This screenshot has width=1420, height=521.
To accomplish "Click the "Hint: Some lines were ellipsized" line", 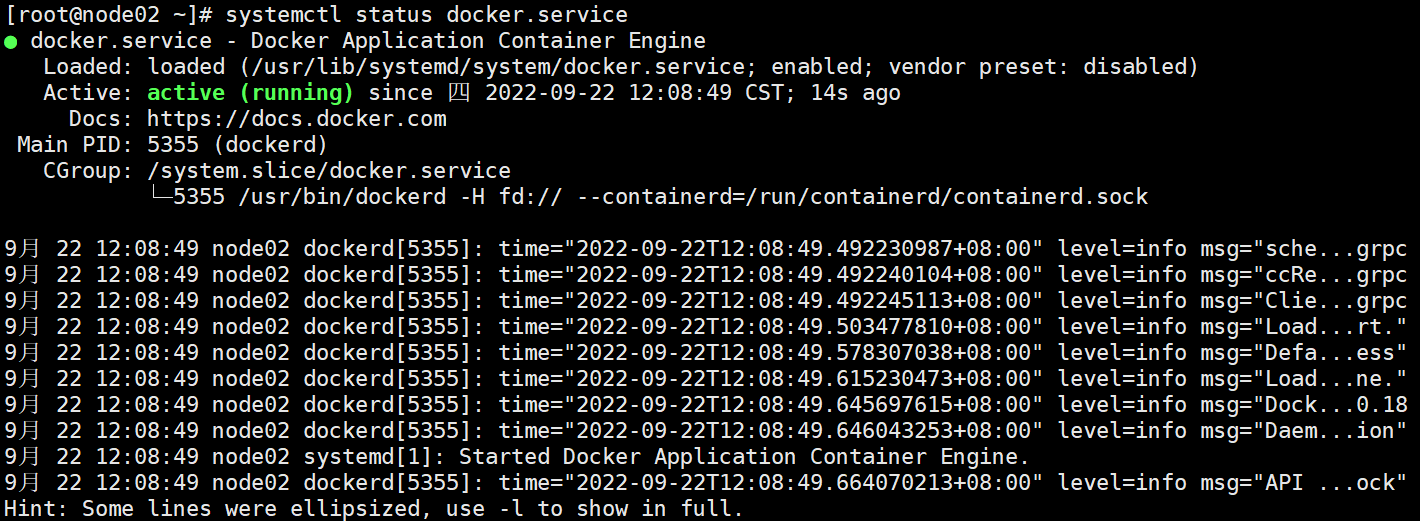I will coord(373,509).
